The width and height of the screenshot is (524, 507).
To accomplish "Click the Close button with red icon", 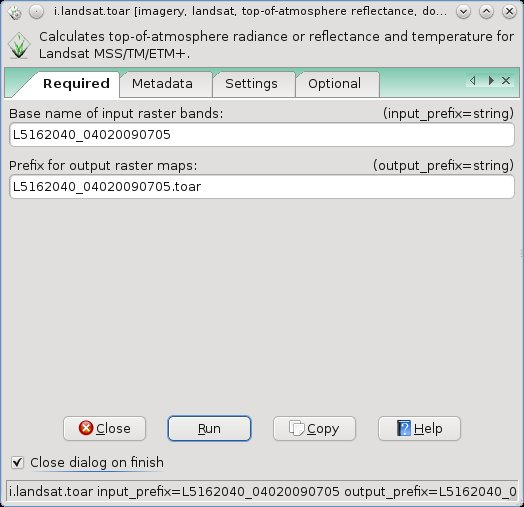I will [x=104, y=428].
